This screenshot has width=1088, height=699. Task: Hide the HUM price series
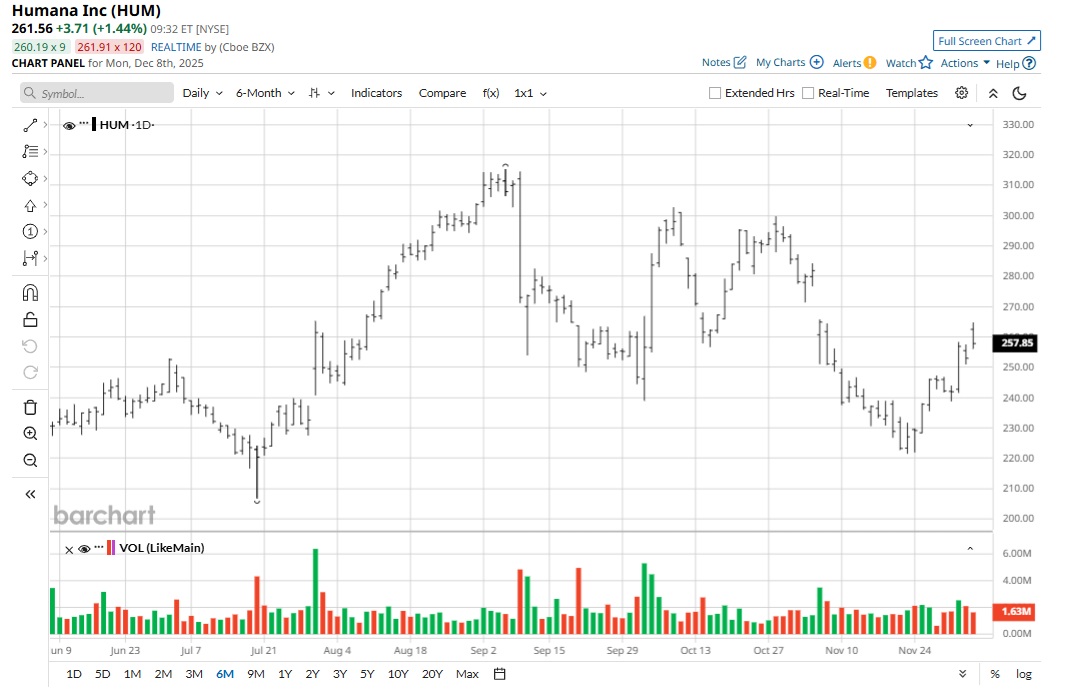(69, 126)
